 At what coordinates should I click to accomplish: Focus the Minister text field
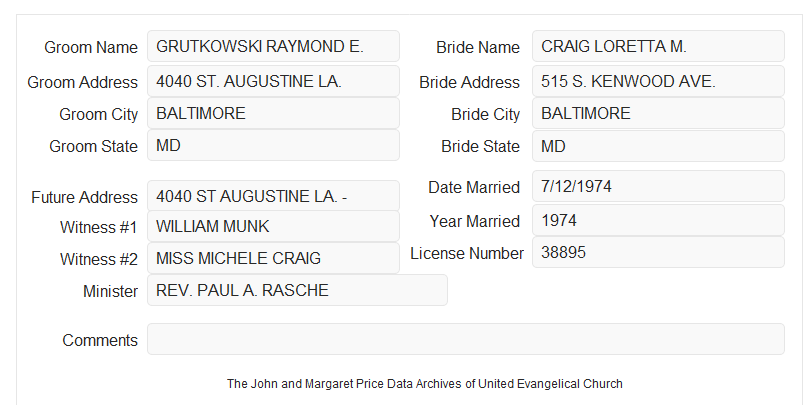point(297,290)
